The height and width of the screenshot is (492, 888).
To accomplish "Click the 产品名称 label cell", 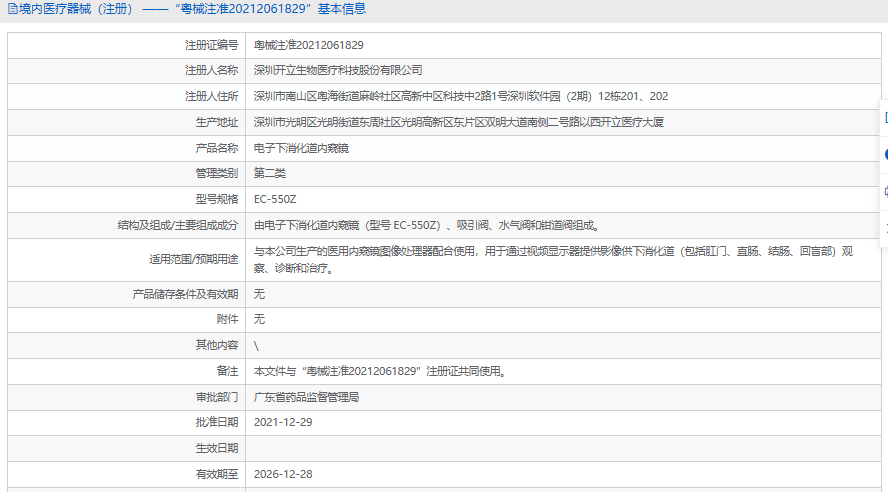I will click(126, 148).
